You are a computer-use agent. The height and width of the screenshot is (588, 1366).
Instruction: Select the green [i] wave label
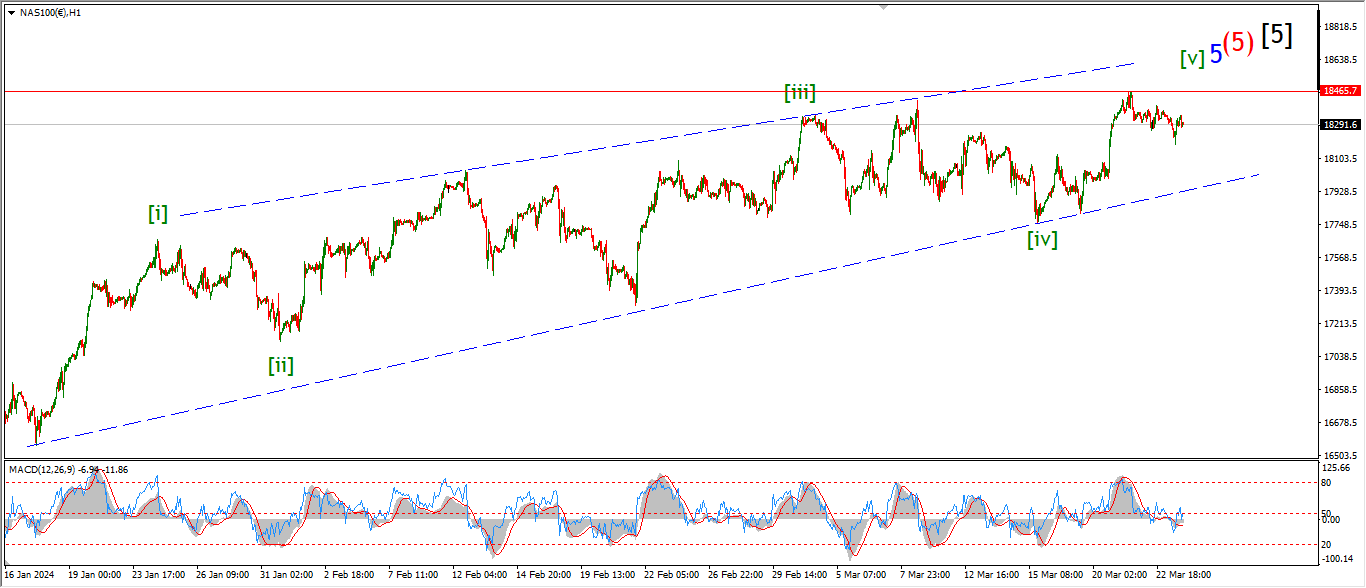coord(158,213)
